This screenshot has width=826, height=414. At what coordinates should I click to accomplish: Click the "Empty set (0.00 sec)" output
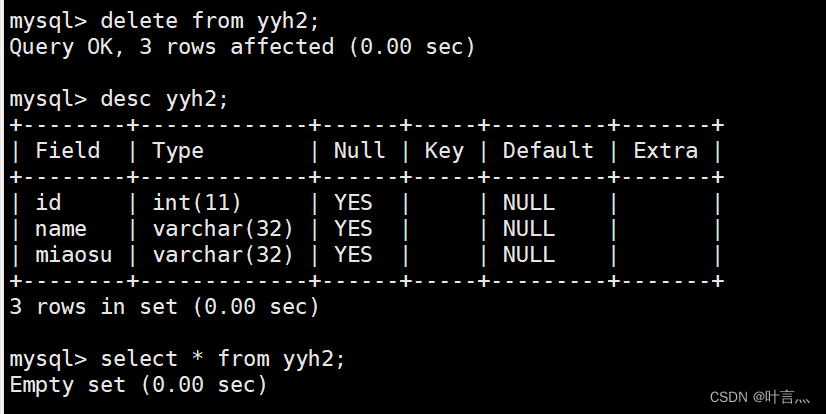pyautogui.click(x=138, y=385)
